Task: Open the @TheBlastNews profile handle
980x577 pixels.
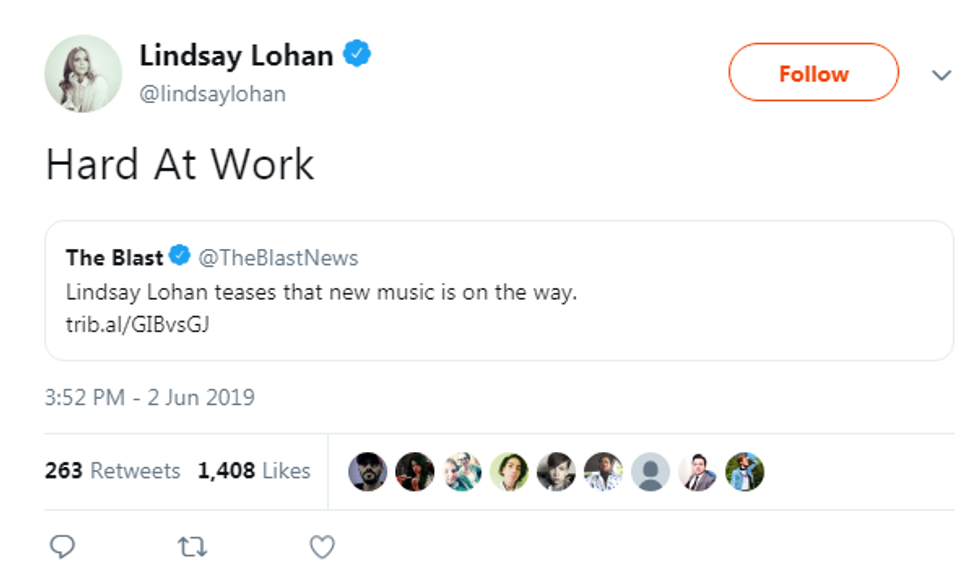Action: coord(278,258)
